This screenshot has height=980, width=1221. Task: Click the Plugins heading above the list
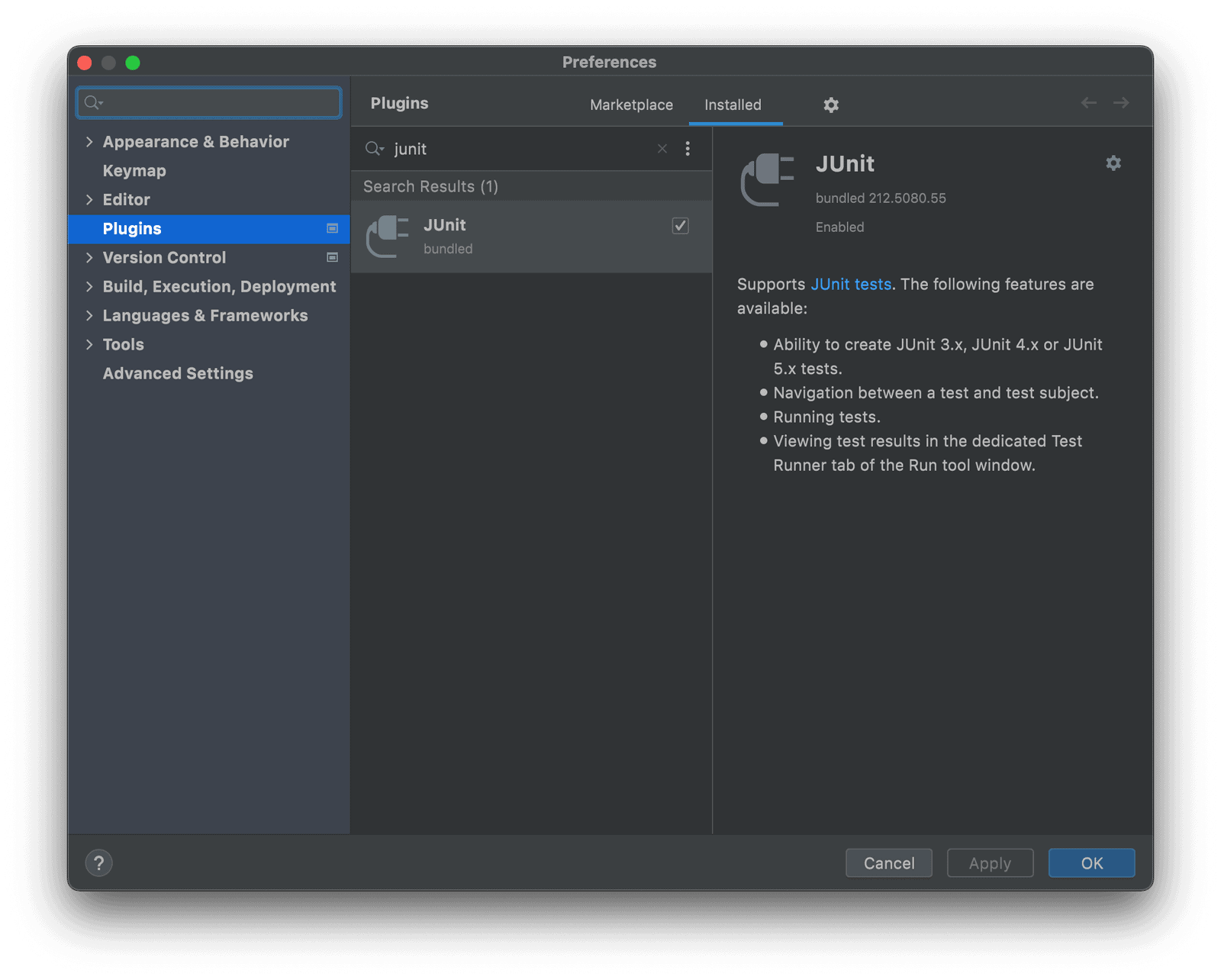(399, 104)
